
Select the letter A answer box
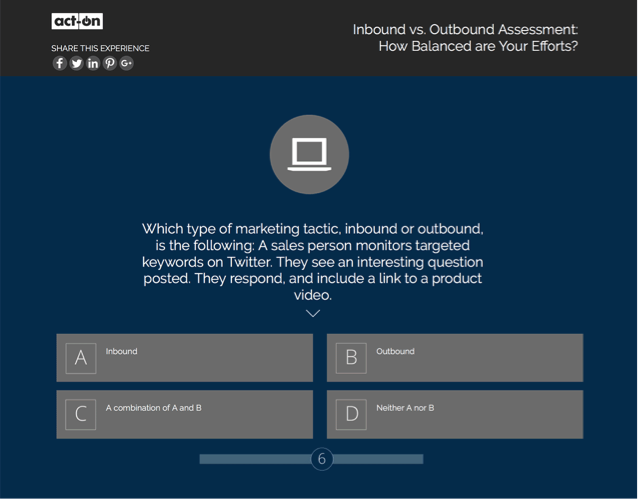(81, 358)
